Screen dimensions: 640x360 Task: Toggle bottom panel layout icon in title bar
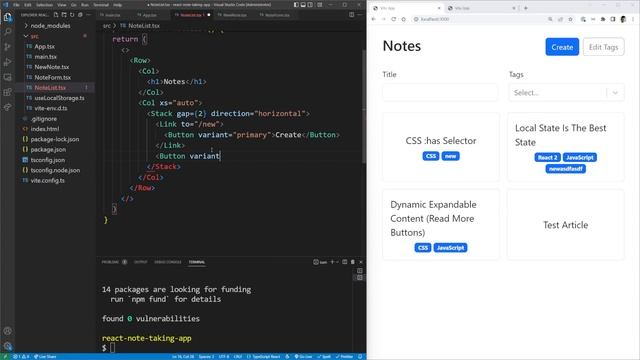point(303,5)
